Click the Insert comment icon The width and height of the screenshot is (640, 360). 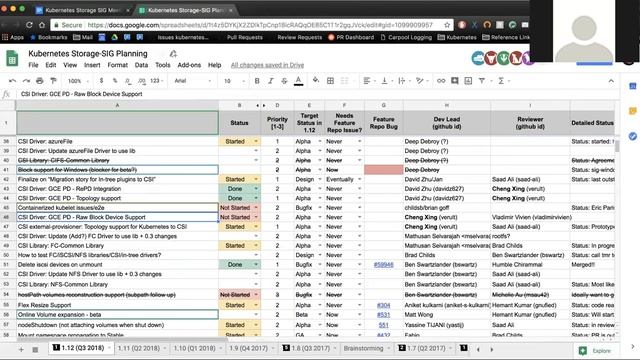tap(455, 81)
